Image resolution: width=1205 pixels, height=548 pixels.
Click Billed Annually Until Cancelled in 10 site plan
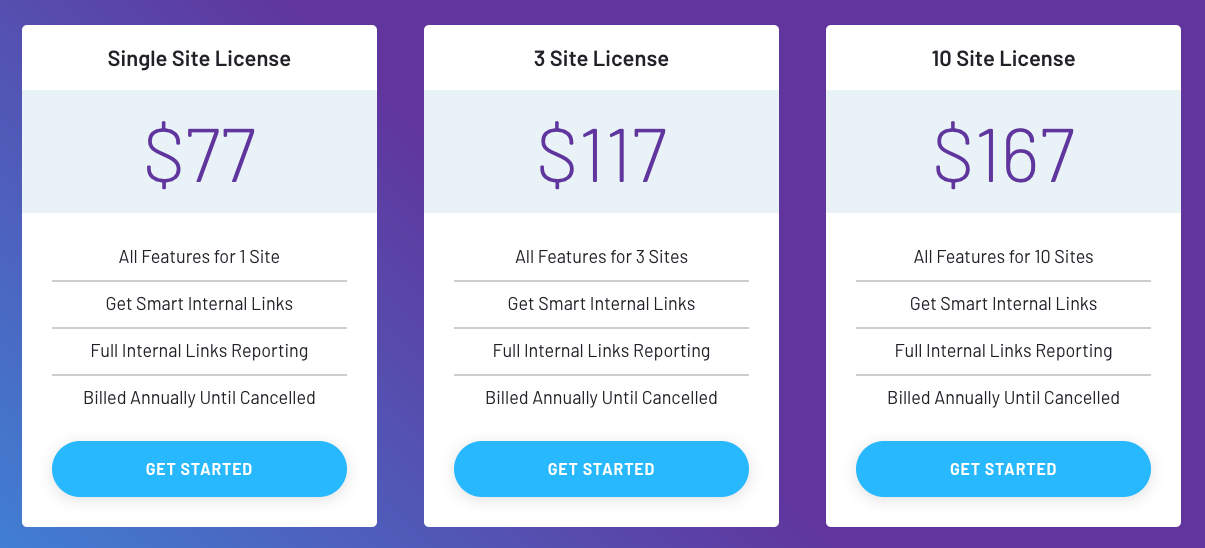(x=1003, y=398)
